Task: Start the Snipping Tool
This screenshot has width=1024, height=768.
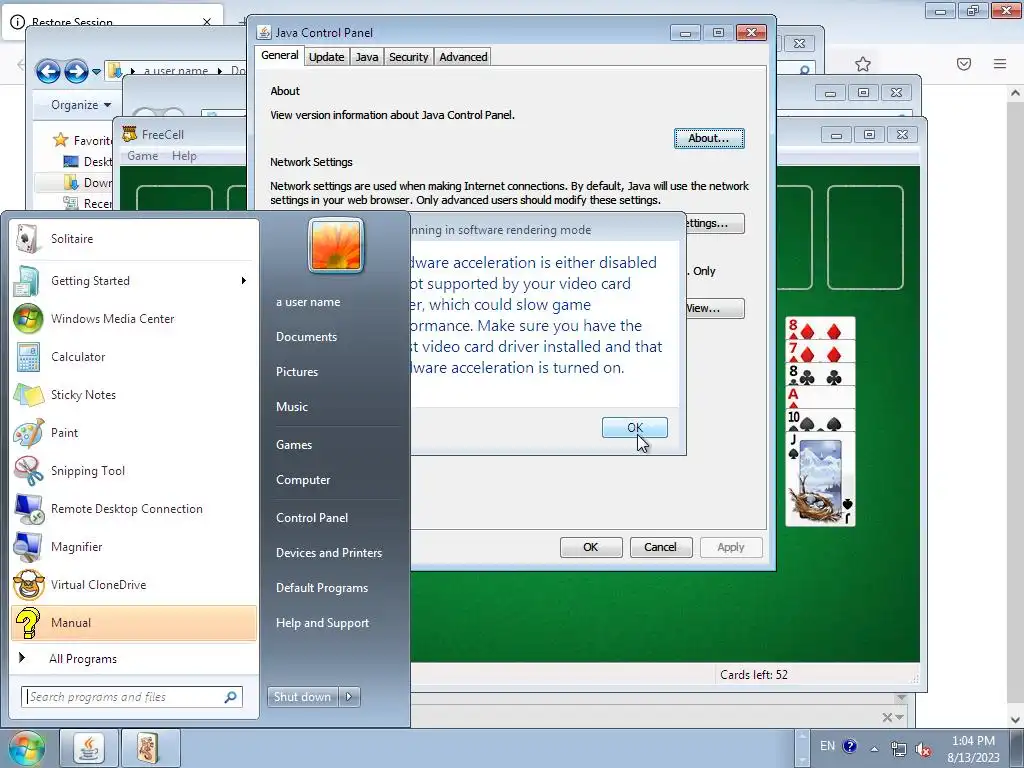Action: pyautogui.click(x=134, y=471)
